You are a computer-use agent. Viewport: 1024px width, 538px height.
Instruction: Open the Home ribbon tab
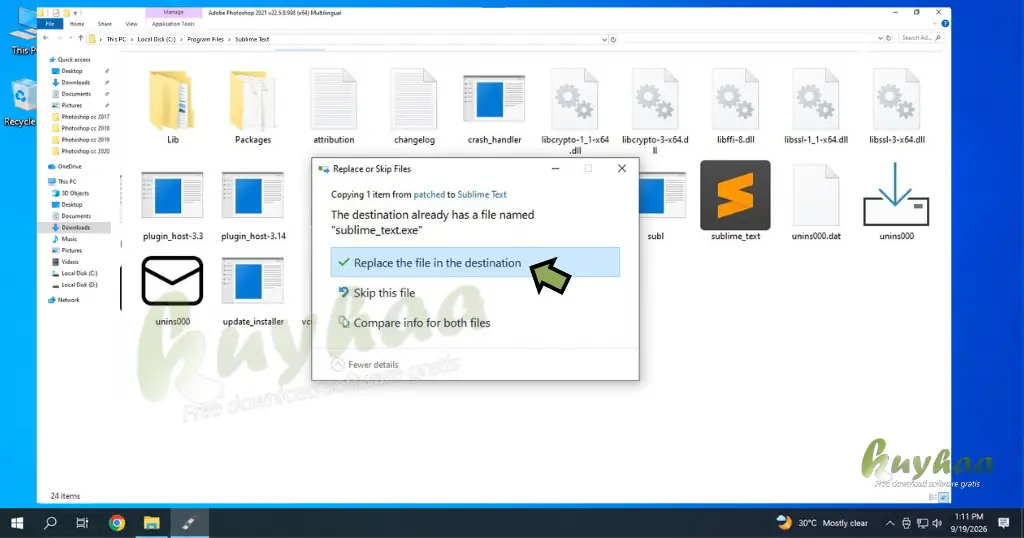coord(77,24)
